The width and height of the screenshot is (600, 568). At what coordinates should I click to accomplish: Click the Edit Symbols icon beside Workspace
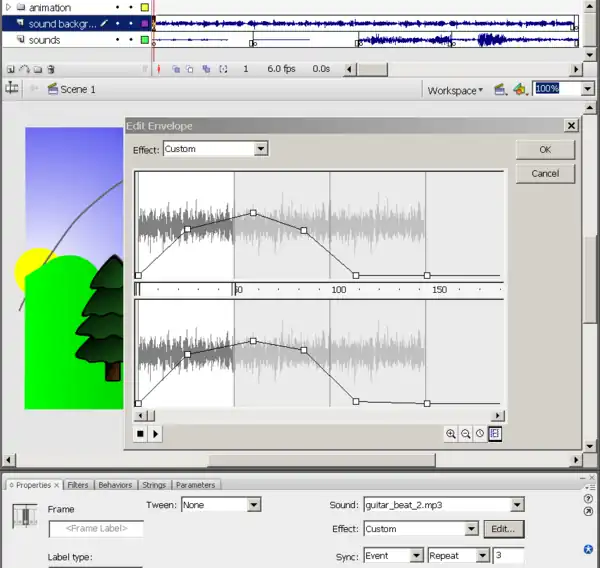pyautogui.click(x=520, y=89)
